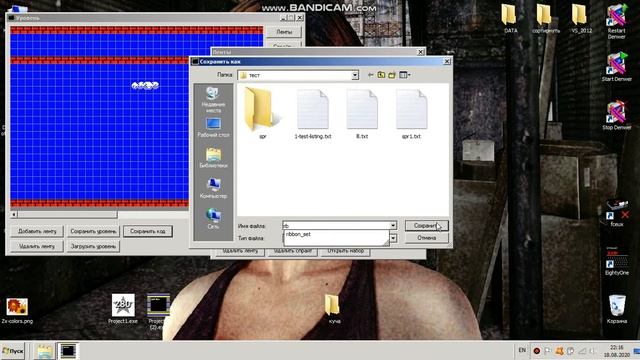Click Загрузить уровень button
Image resolution: width=640 pixels, height=360 pixels.
click(x=93, y=246)
